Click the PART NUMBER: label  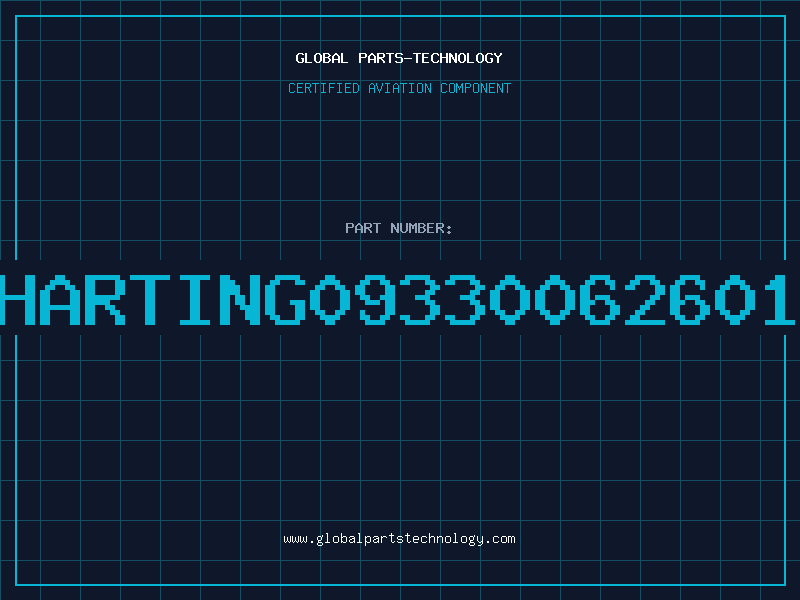(x=399, y=228)
